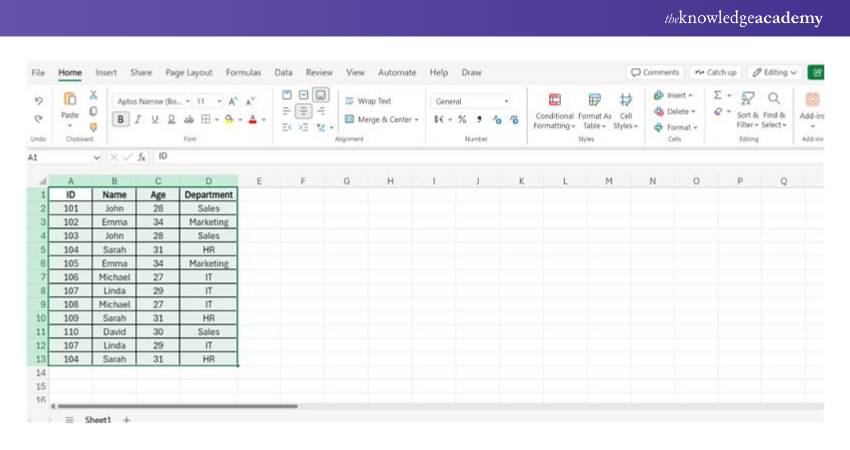
Task: Pick the yellow fill color swatch
Action: pos(229,119)
